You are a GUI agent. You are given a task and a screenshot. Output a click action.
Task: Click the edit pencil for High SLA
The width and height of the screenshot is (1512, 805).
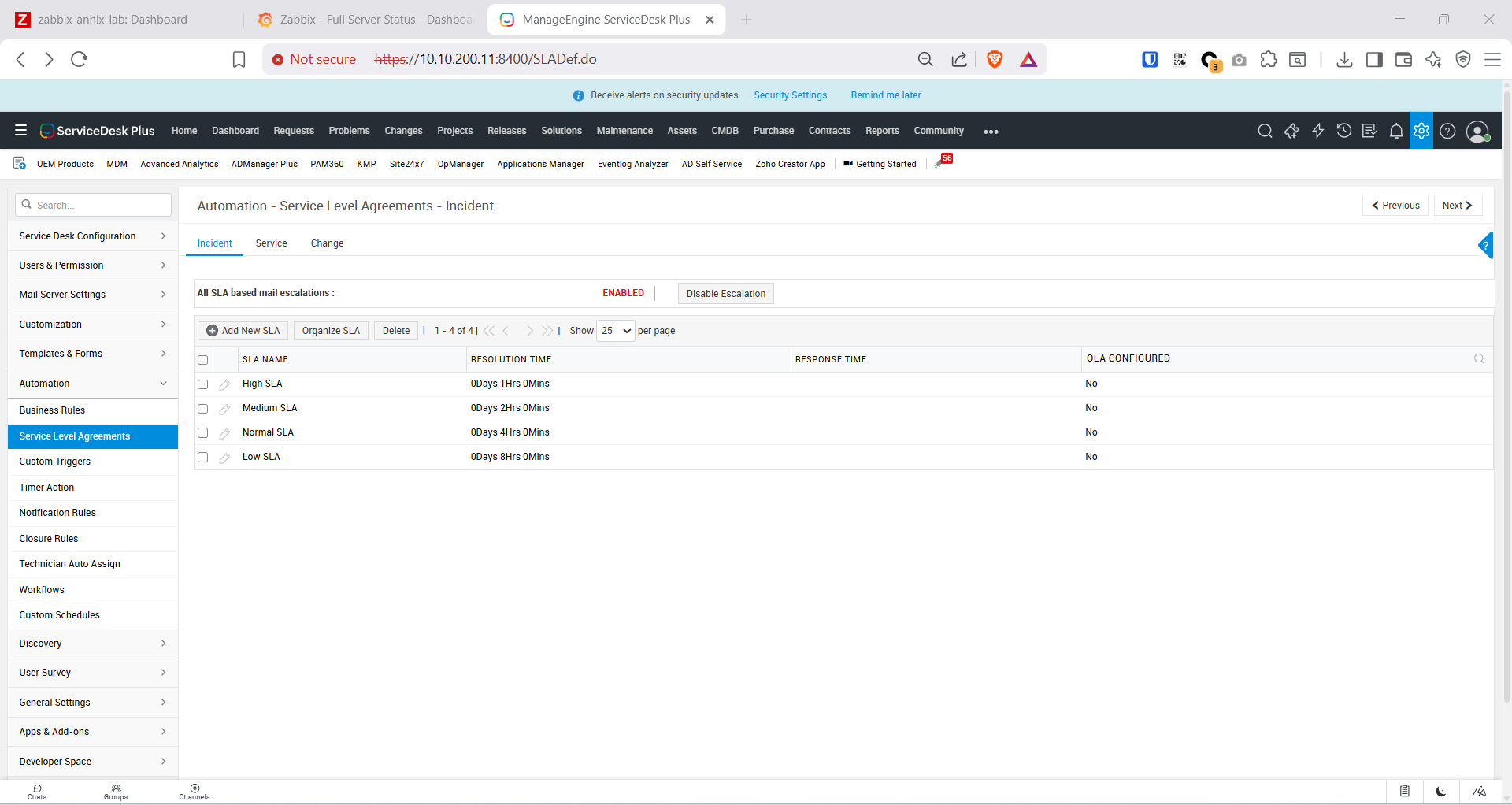coord(224,384)
